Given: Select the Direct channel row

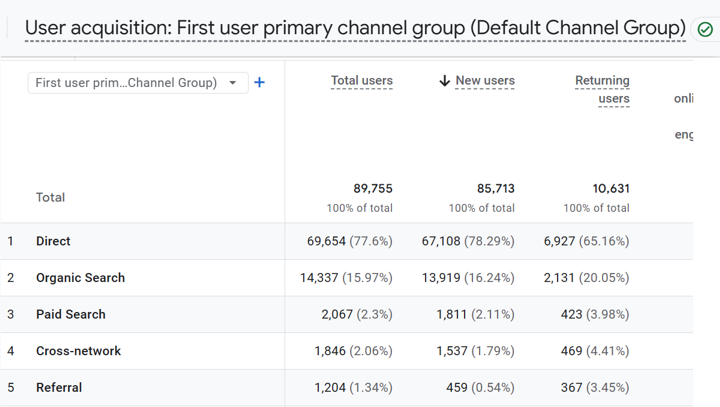Looking at the screenshot, I should 53,241.
